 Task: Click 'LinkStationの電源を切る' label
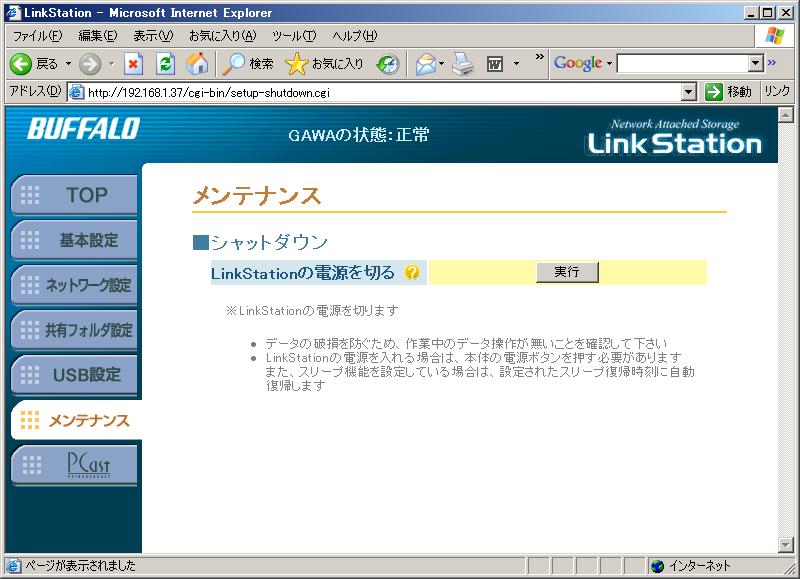pos(303,273)
